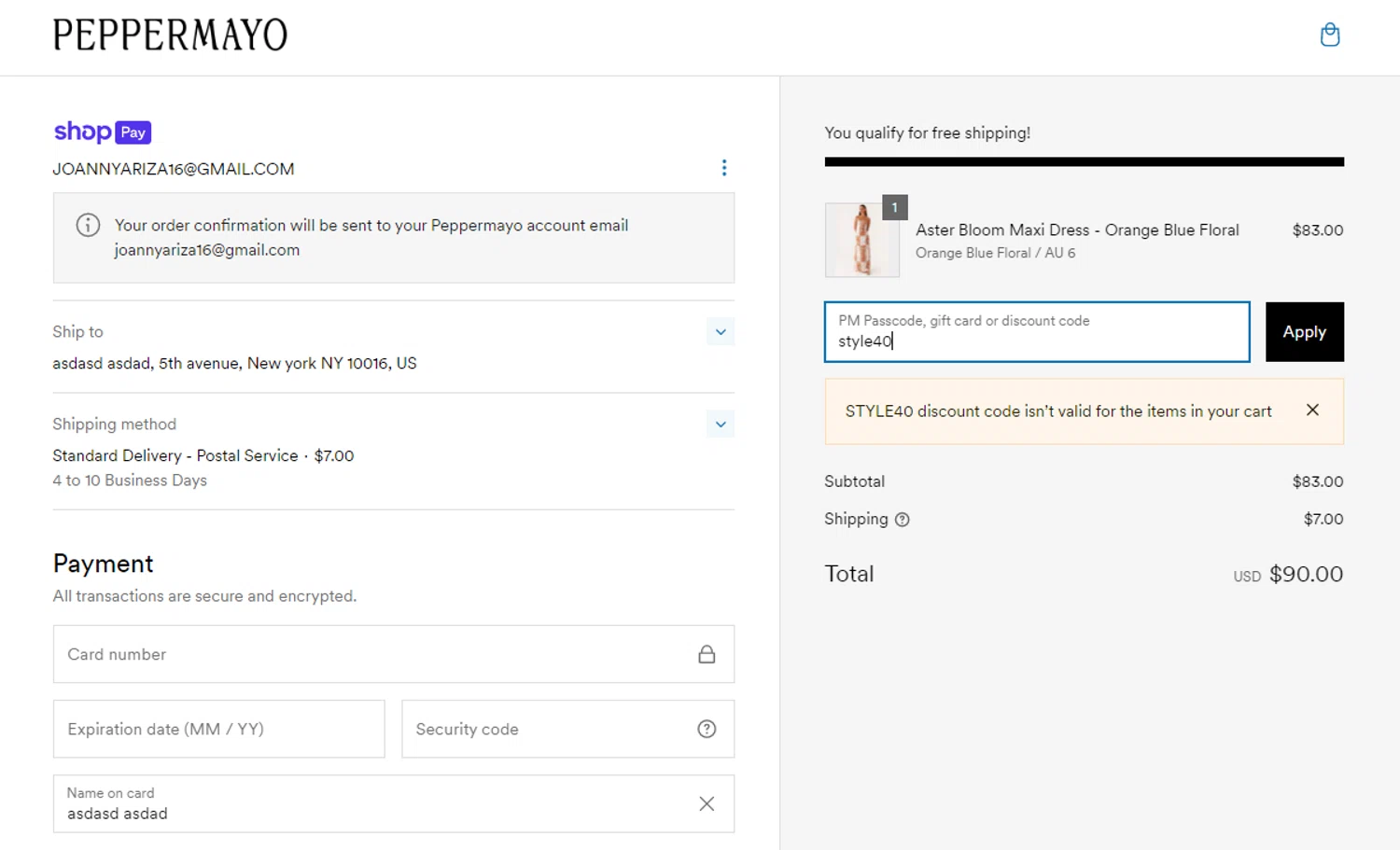Viewport: 1400px width, 850px height.
Task: Apply the discount code
Action: (x=1304, y=331)
